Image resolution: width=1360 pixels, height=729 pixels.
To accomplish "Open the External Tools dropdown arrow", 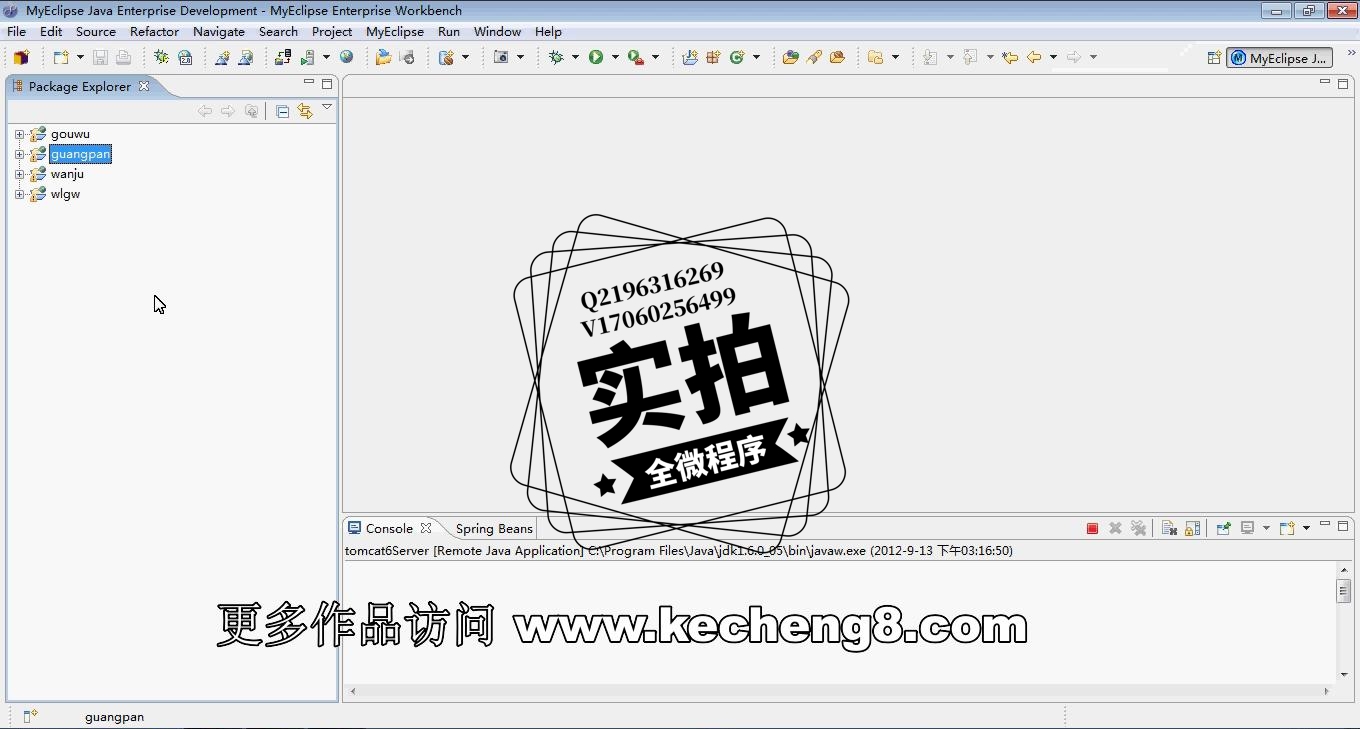I will tap(655, 57).
